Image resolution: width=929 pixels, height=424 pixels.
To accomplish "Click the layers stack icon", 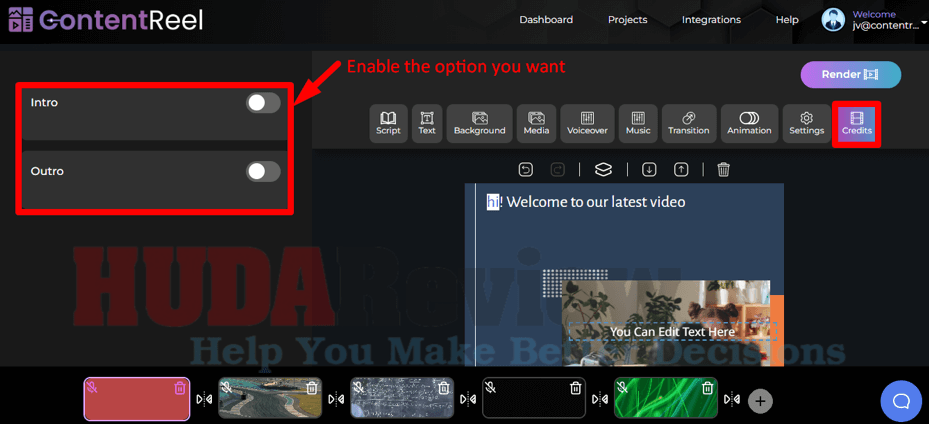I will (x=603, y=170).
